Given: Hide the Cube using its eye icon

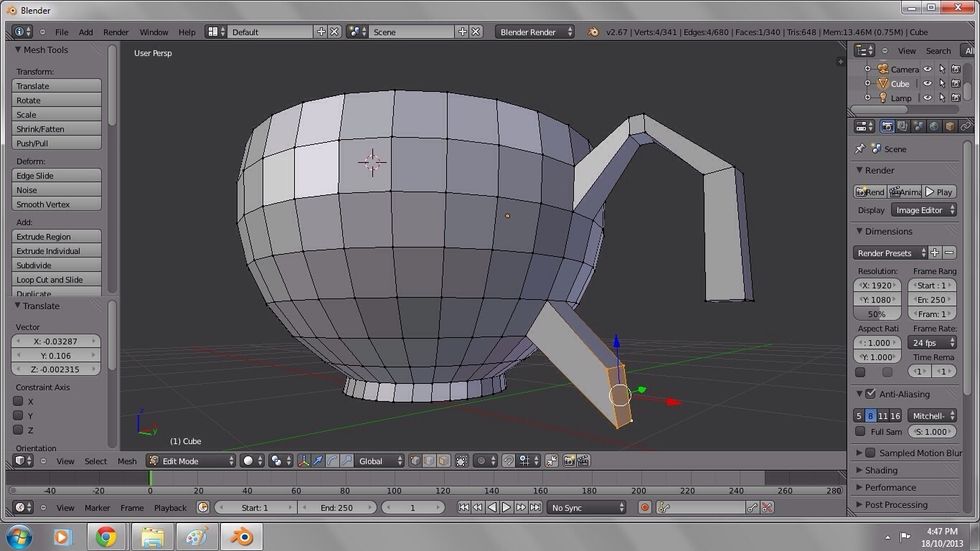Looking at the screenshot, I should 927,84.
